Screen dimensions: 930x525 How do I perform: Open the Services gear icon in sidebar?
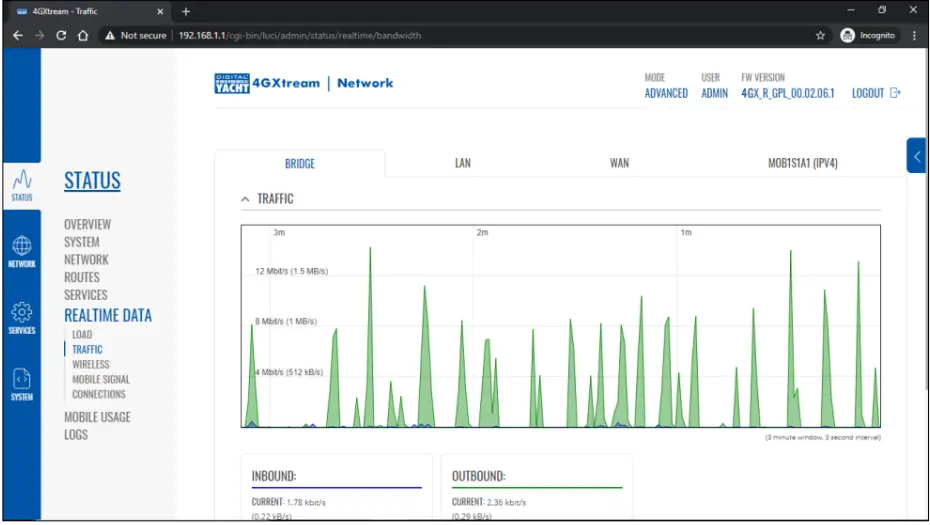tap(21, 317)
